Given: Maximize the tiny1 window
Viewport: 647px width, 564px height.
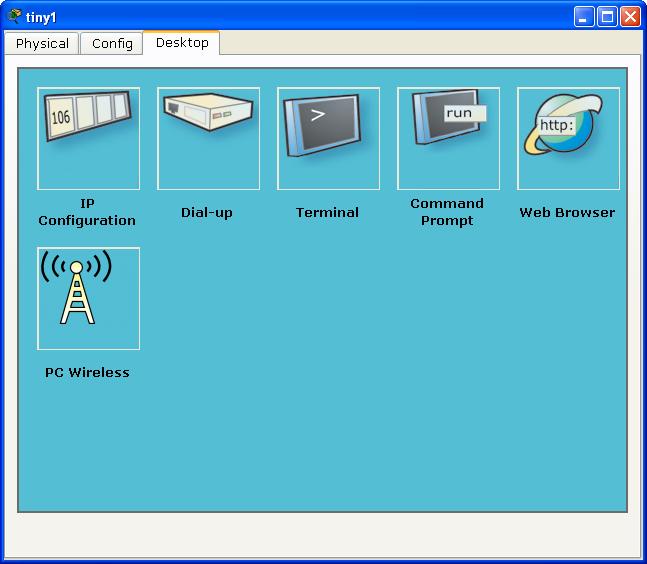Looking at the screenshot, I should click(607, 17).
